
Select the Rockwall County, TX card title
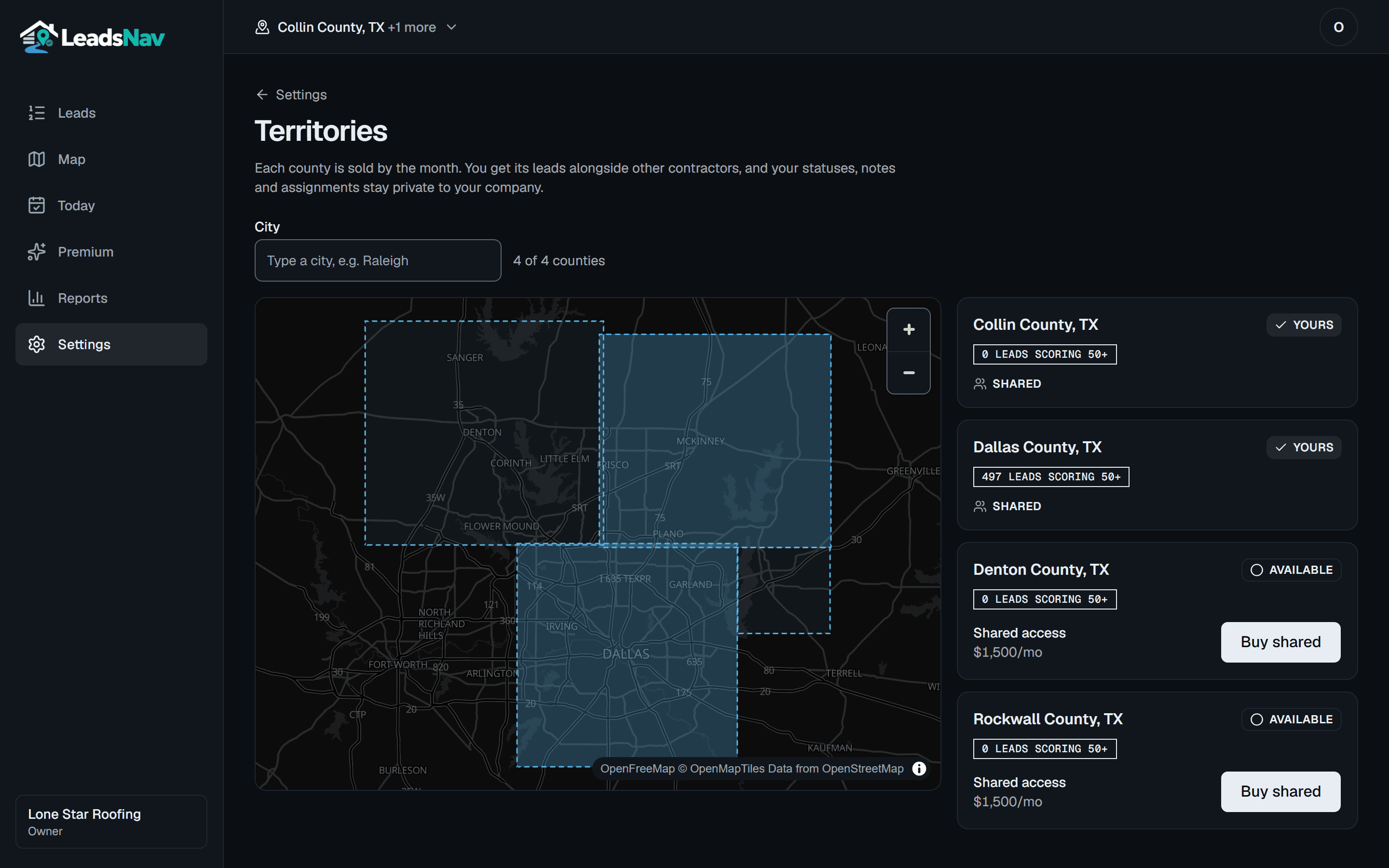pyautogui.click(x=1048, y=719)
